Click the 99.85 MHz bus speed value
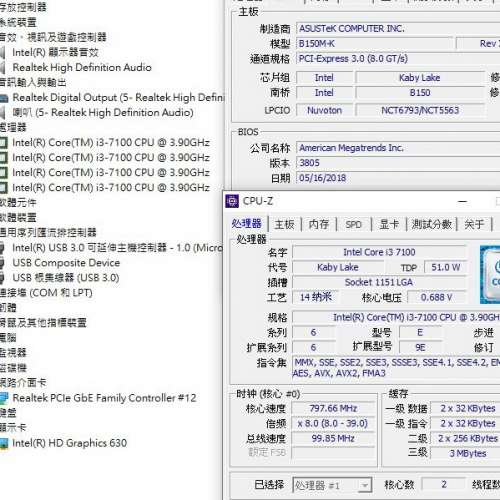Screen dimensions: 500x500 [x=333, y=438]
